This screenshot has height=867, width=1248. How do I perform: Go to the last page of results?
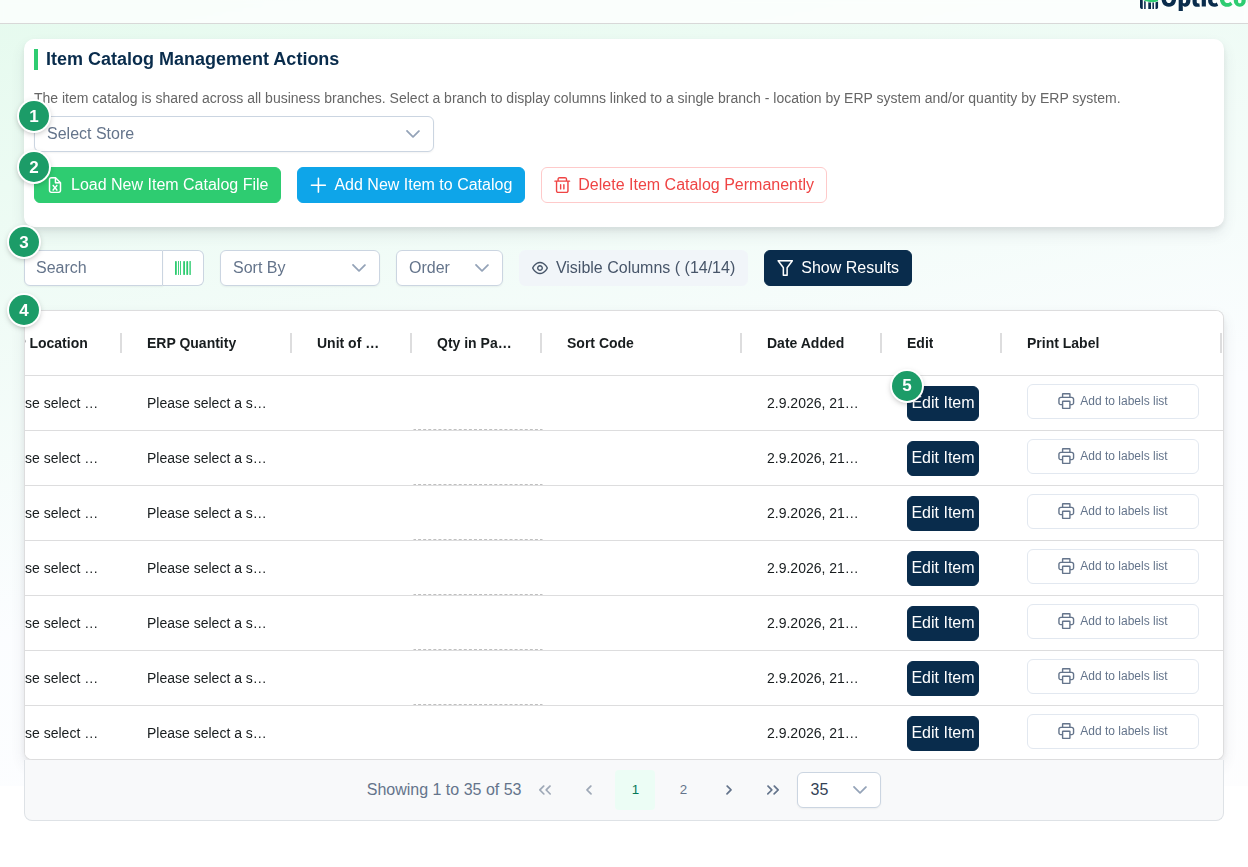pos(773,790)
